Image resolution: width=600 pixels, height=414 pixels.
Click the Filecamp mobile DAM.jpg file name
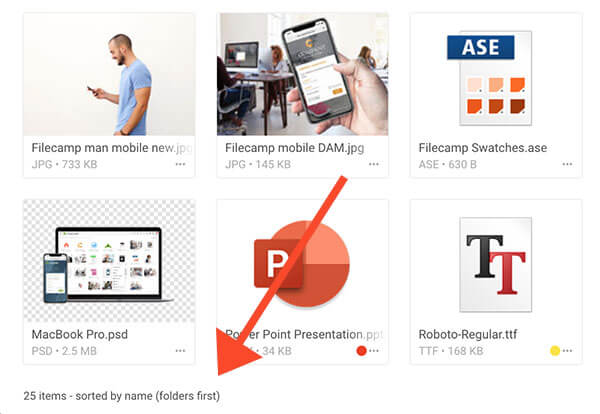[x=295, y=148]
